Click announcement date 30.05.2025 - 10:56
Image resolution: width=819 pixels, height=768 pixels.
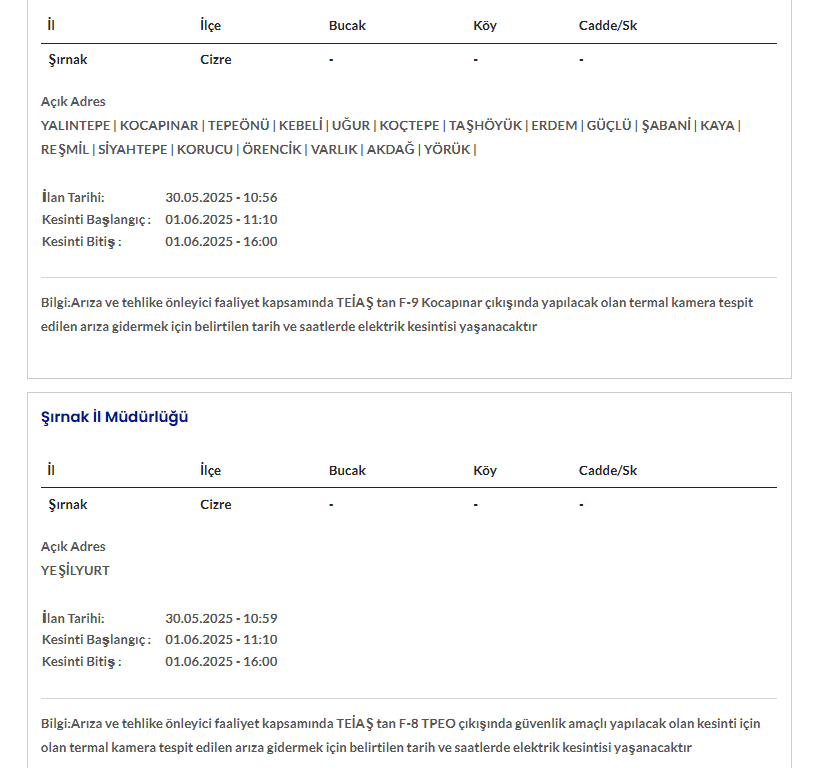coord(221,198)
